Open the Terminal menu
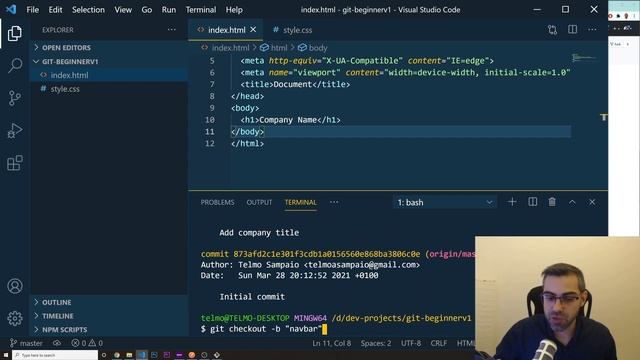The height and width of the screenshot is (360, 640). (x=201, y=9)
